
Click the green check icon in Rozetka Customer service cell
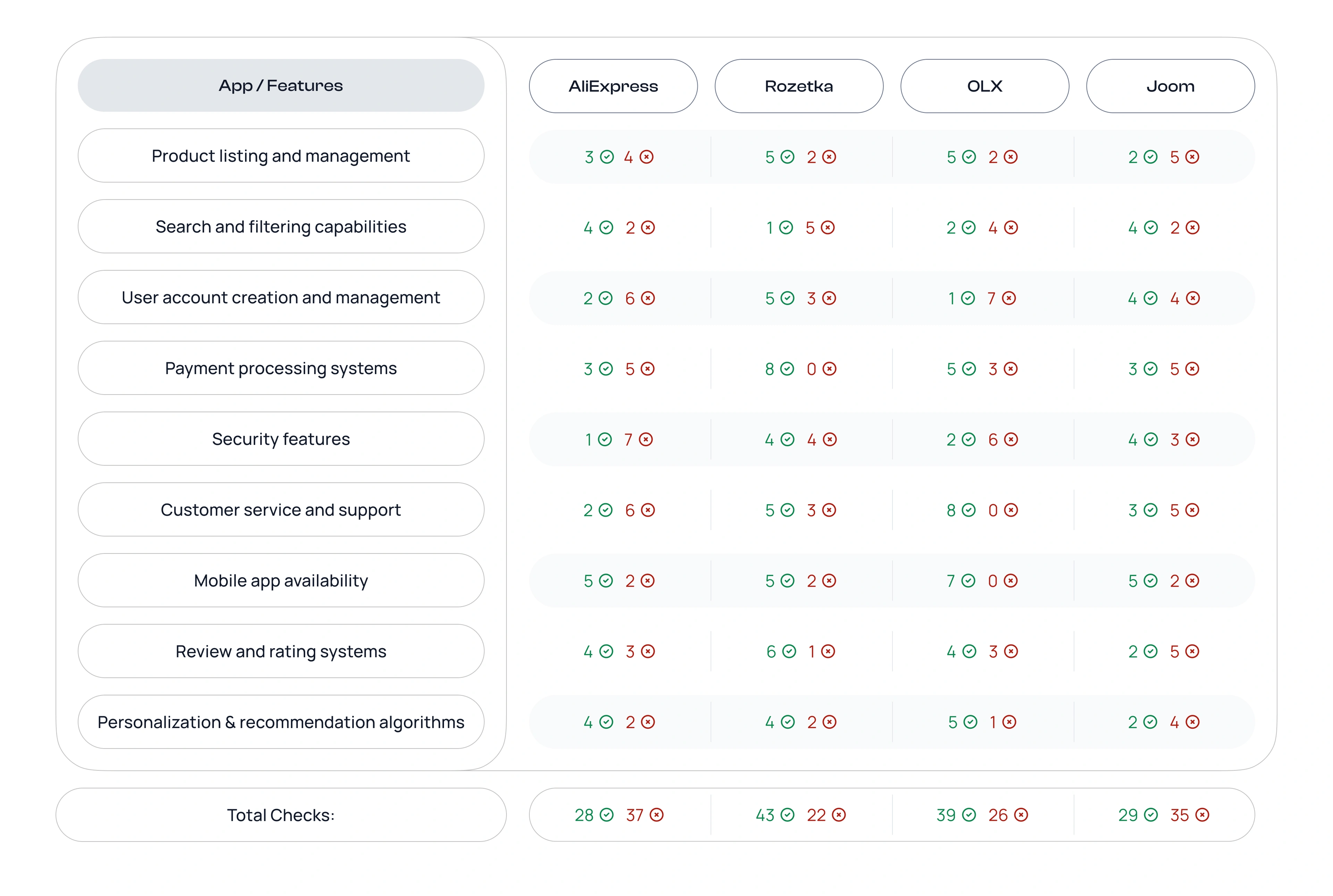(787, 510)
